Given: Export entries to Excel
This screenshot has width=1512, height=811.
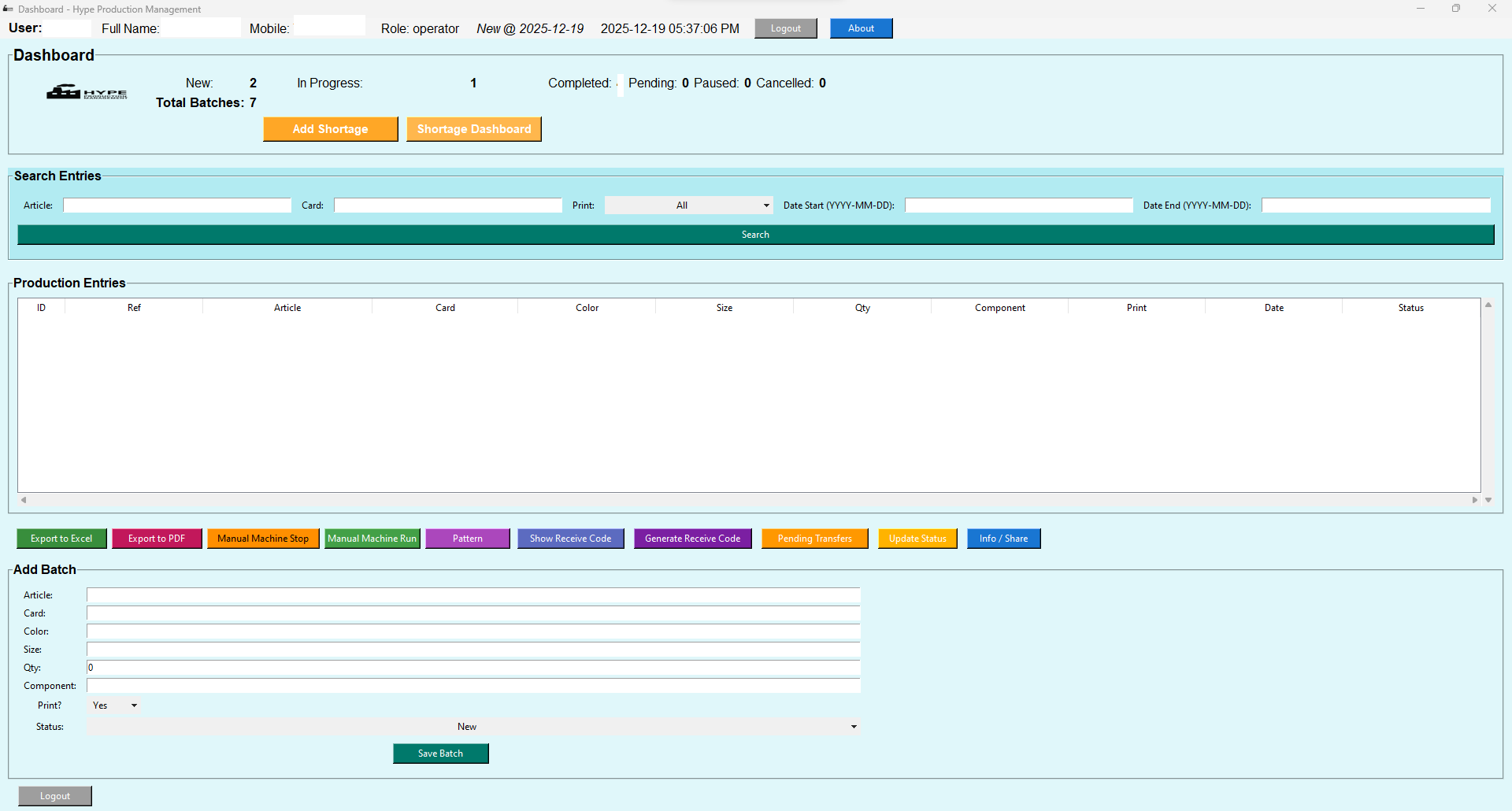Looking at the screenshot, I should [x=61, y=539].
